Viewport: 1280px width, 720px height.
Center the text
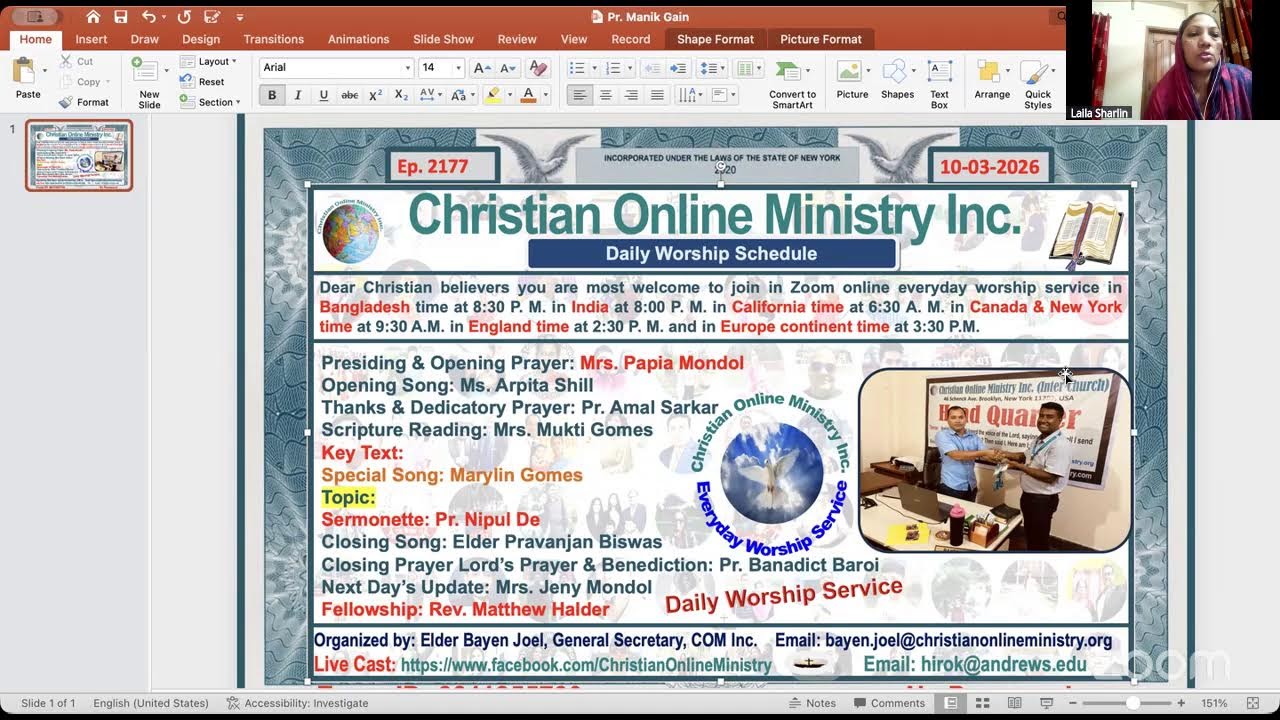tap(605, 95)
